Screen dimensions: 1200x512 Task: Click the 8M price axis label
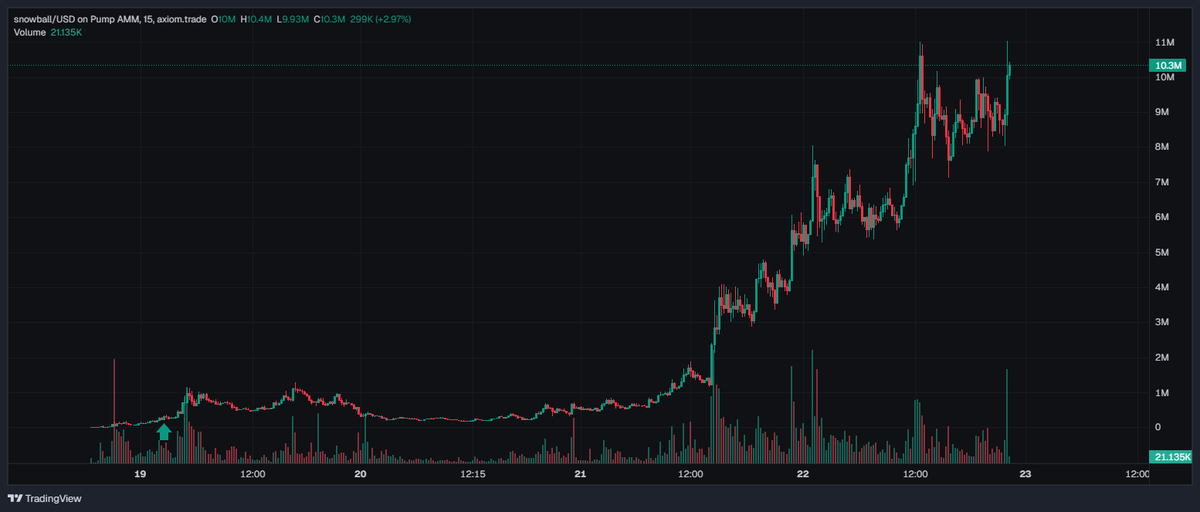[1164, 148]
